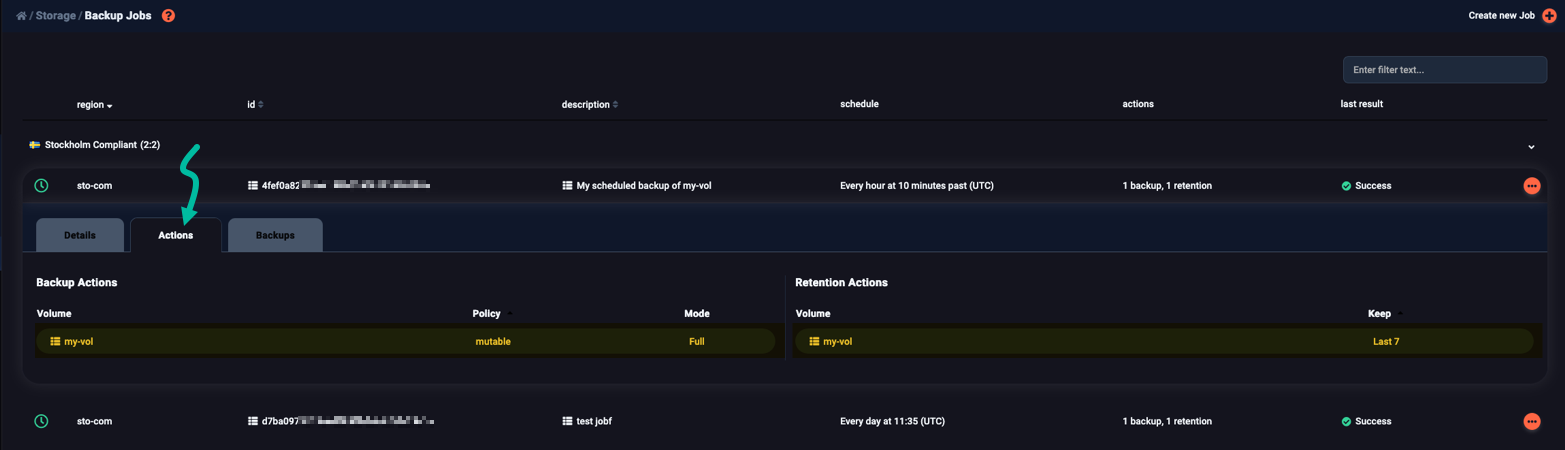Select my-vol row in Backup Actions
Image resolution: width=1565 pixels, height=450 pixels.
405,342
